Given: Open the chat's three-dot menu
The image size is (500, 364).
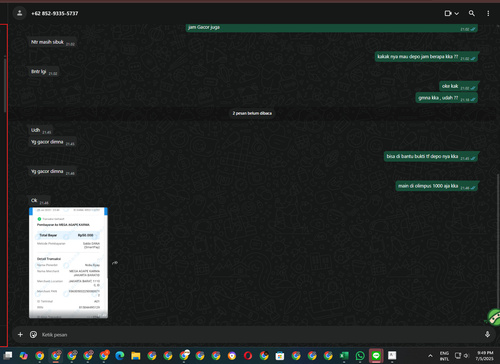Looking at the screenshot, I should (488, 13).
